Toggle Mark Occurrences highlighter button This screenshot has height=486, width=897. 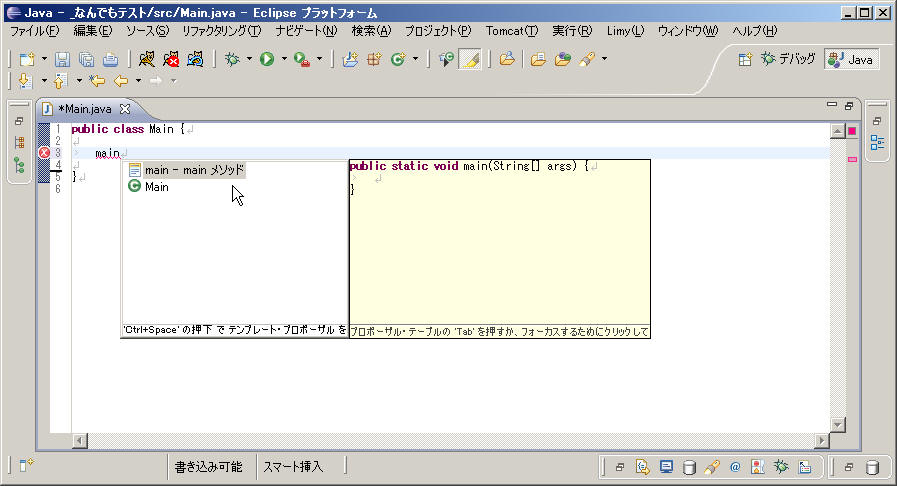point(471,59)
